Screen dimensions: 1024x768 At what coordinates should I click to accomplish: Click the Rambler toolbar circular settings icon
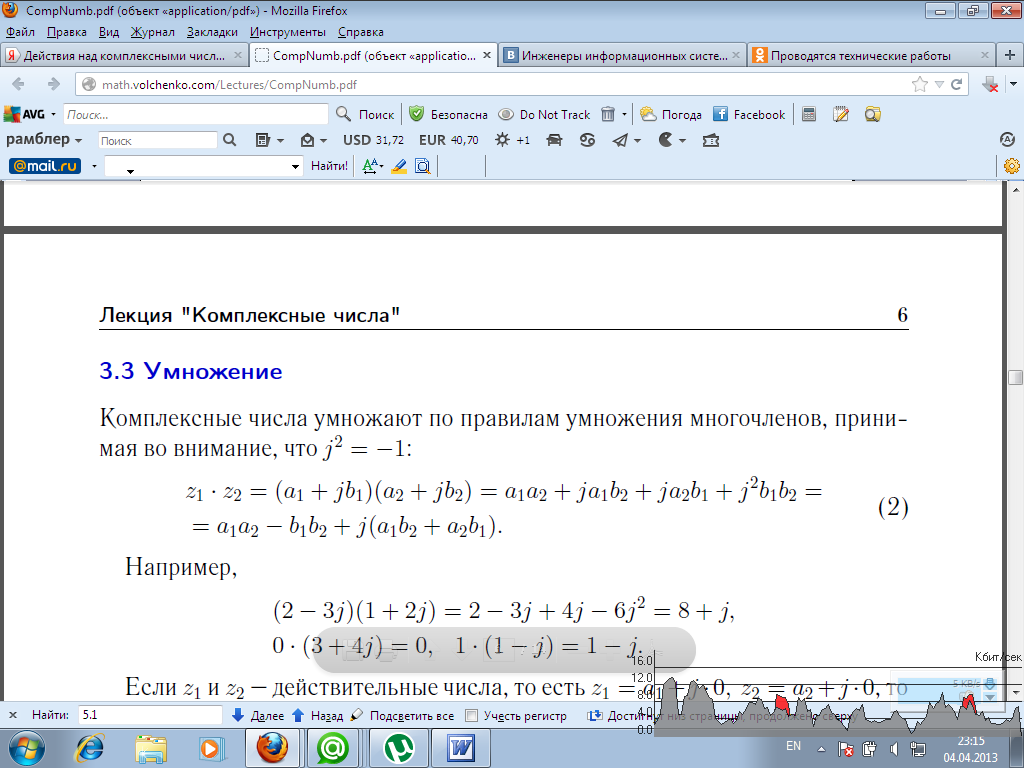[1007, 139]
